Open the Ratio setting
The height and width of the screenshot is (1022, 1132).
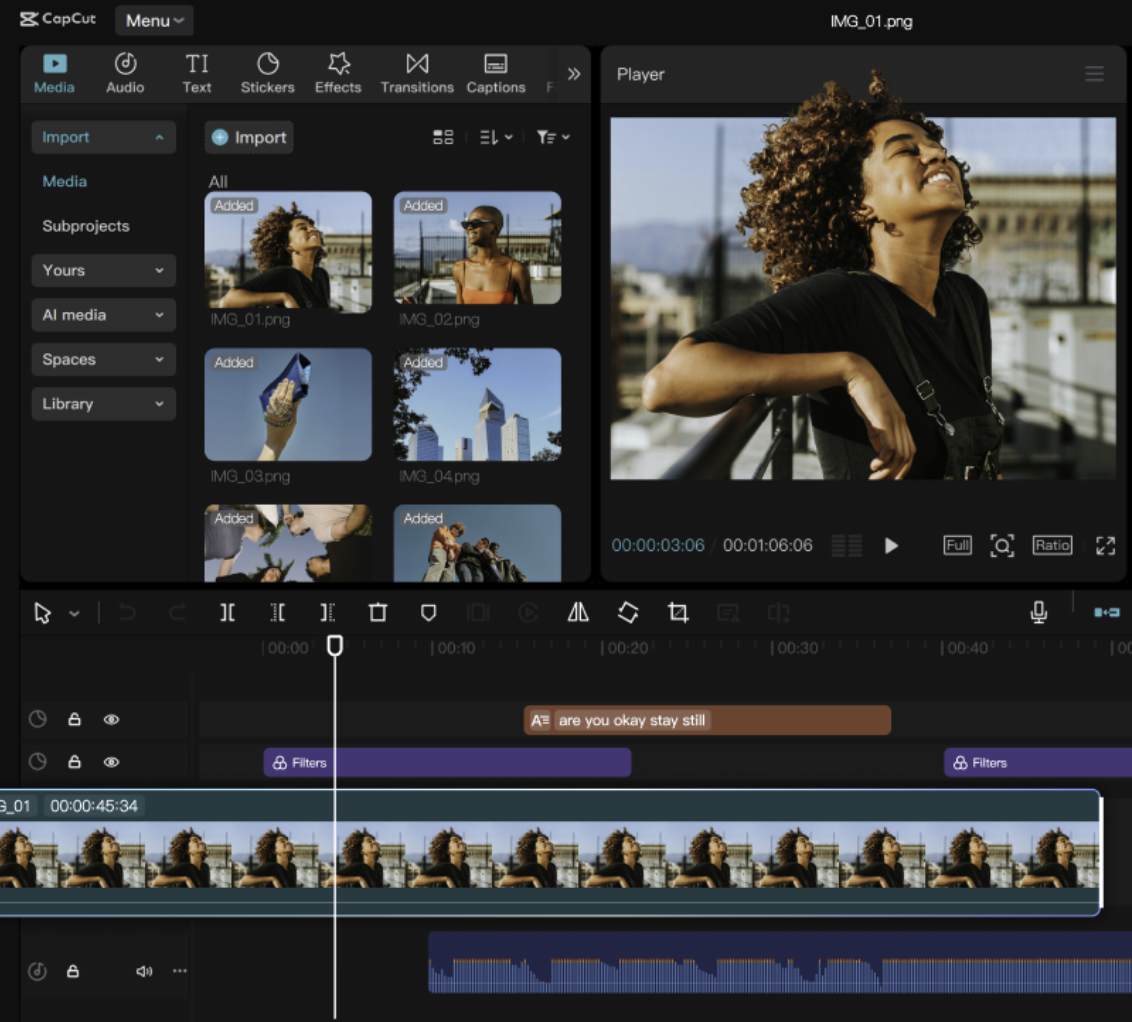pos(1052,545)
